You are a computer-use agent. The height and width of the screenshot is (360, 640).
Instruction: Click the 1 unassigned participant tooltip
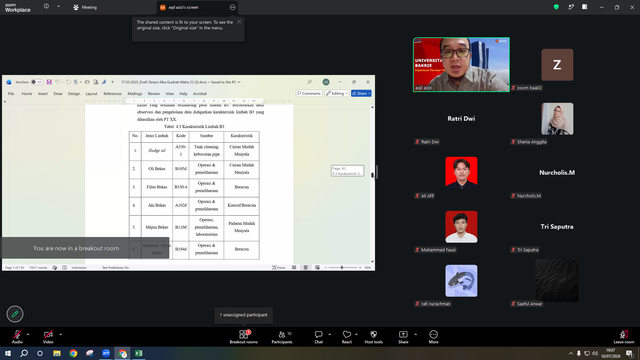[x=244, y=315]
